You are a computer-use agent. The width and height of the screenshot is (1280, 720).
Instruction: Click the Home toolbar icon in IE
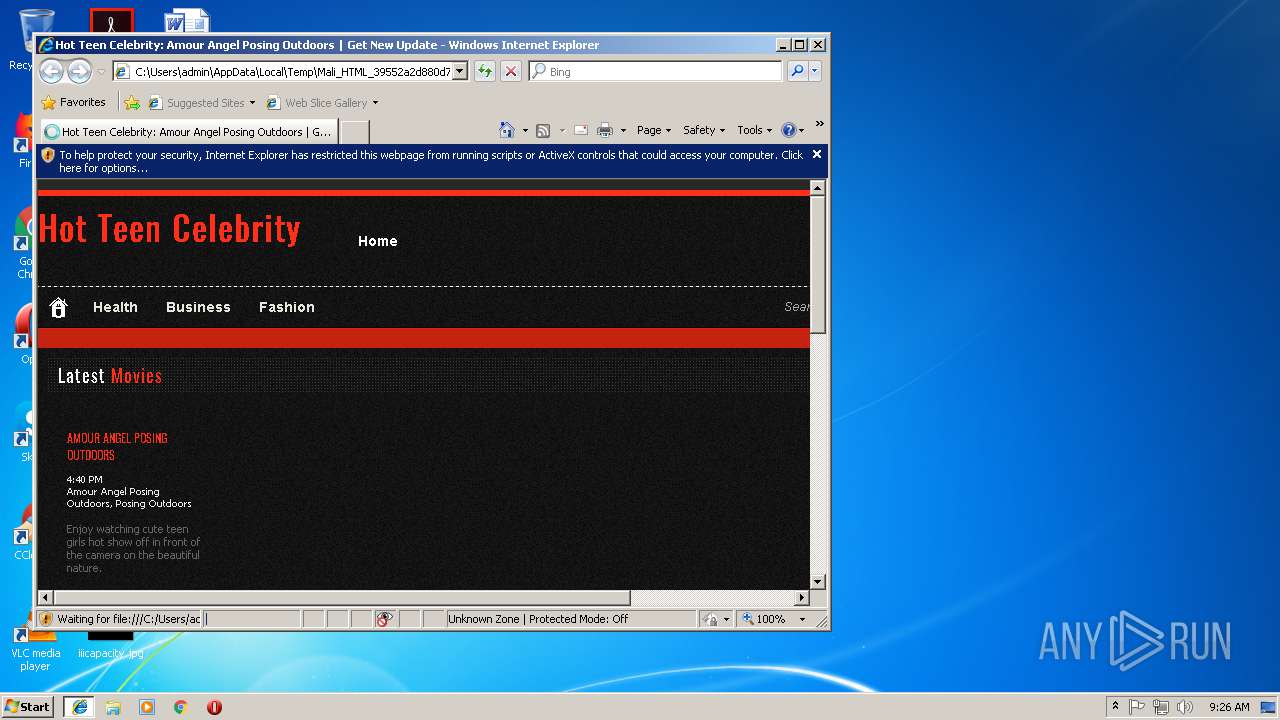(x=507, y=130)
